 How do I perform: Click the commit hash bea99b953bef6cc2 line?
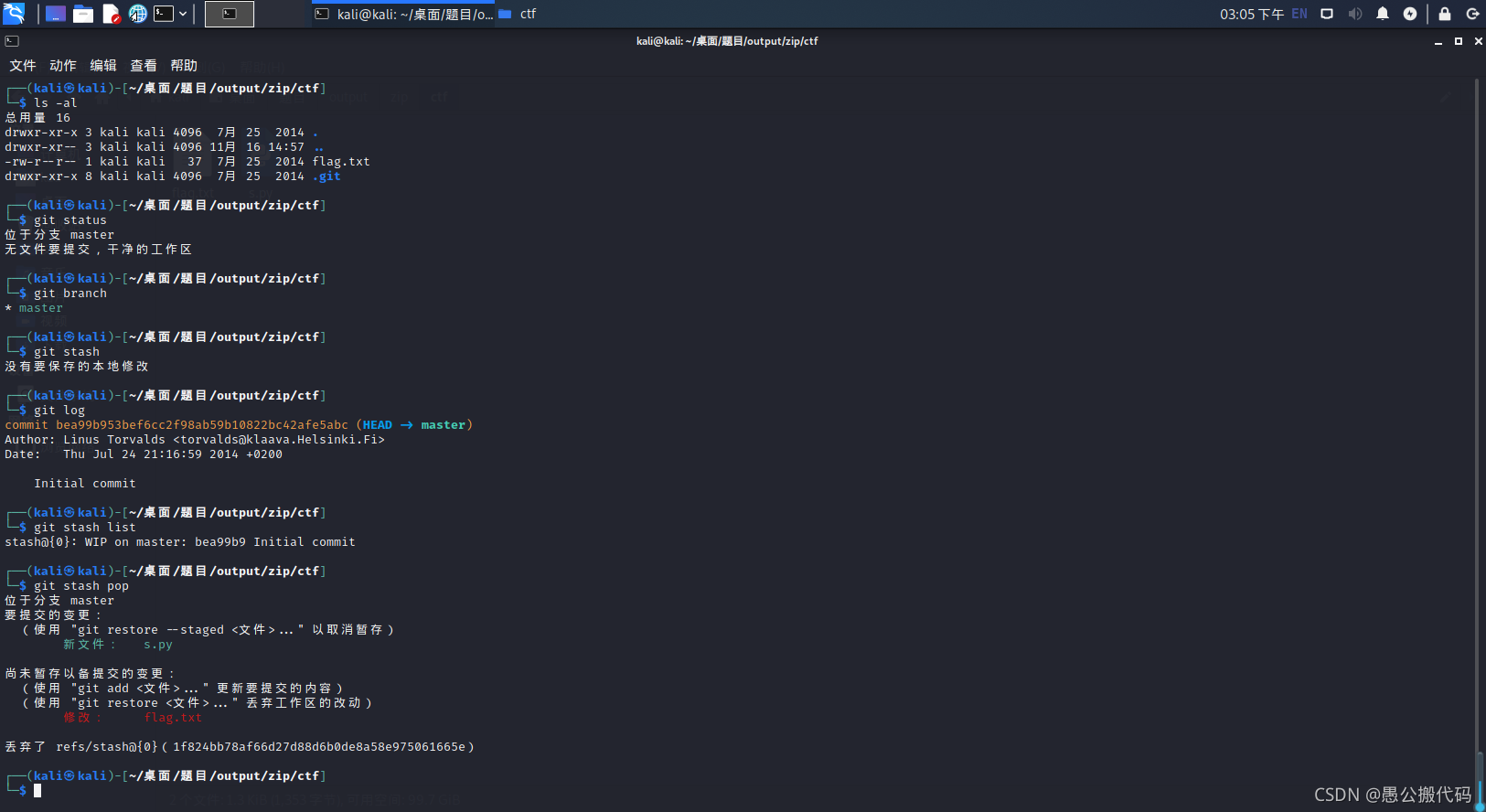[x=239, y=425]
